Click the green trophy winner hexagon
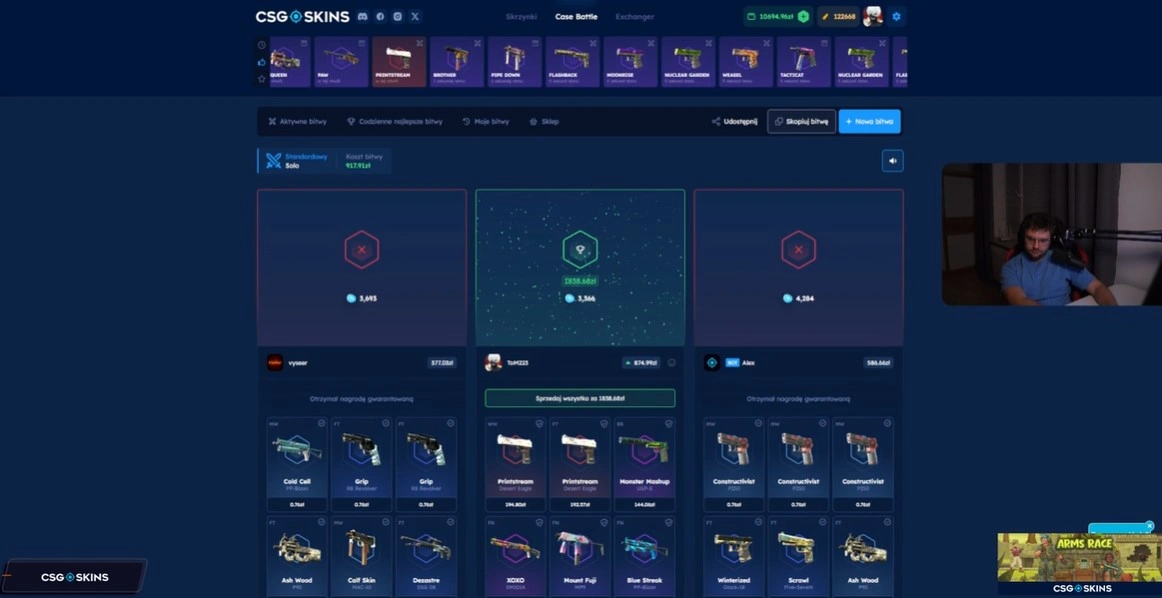Viewport: 1162px width, 598px height. (580, 250)
